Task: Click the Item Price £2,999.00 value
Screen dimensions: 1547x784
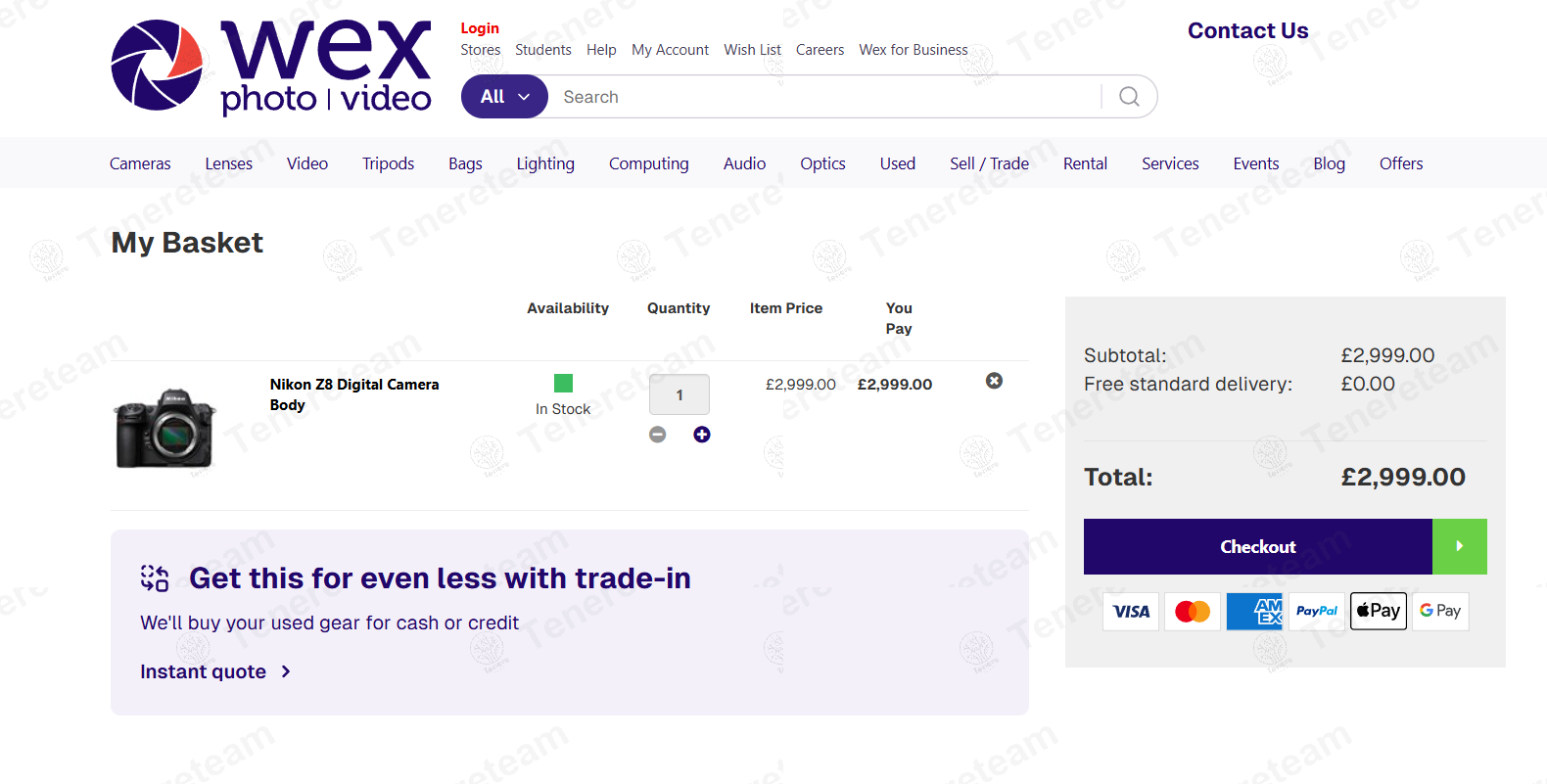Action: (x=801, y=385)
